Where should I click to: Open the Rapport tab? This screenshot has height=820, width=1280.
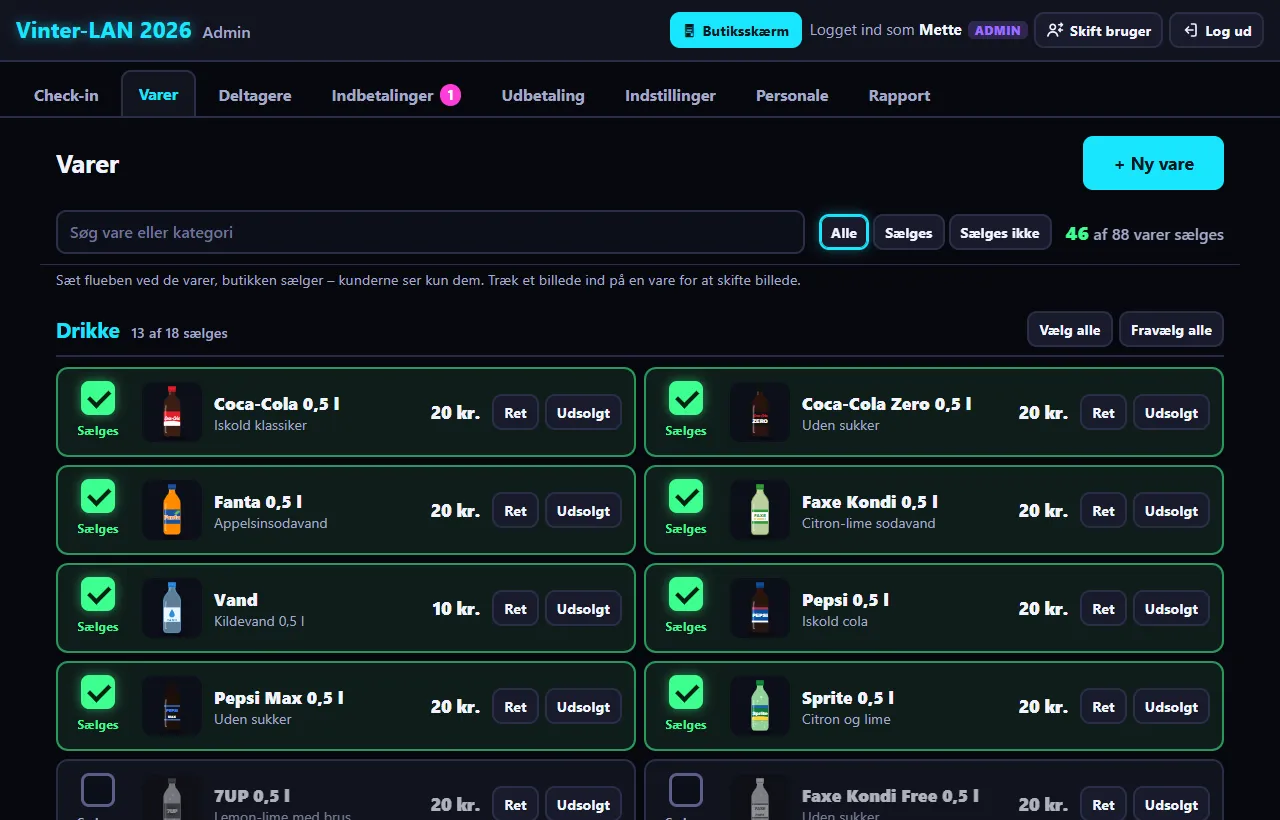tap(899, 95)
